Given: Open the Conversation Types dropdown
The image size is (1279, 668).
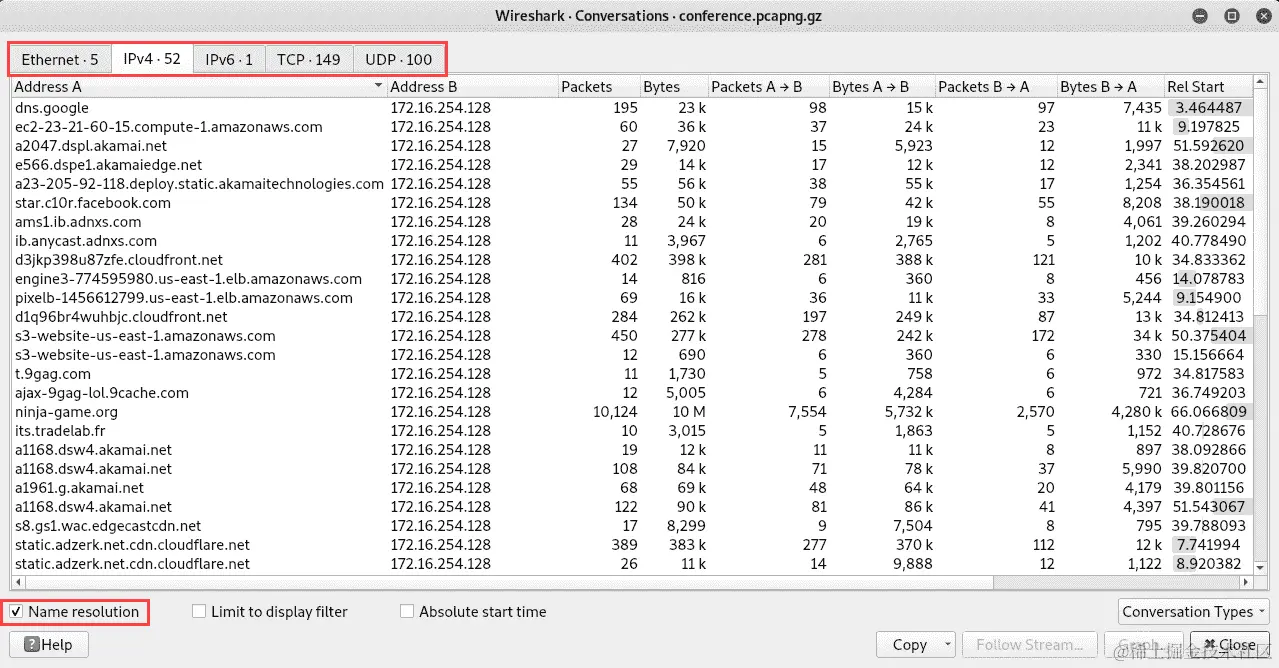Looking at the screenshot, I should click(1194, 611).
